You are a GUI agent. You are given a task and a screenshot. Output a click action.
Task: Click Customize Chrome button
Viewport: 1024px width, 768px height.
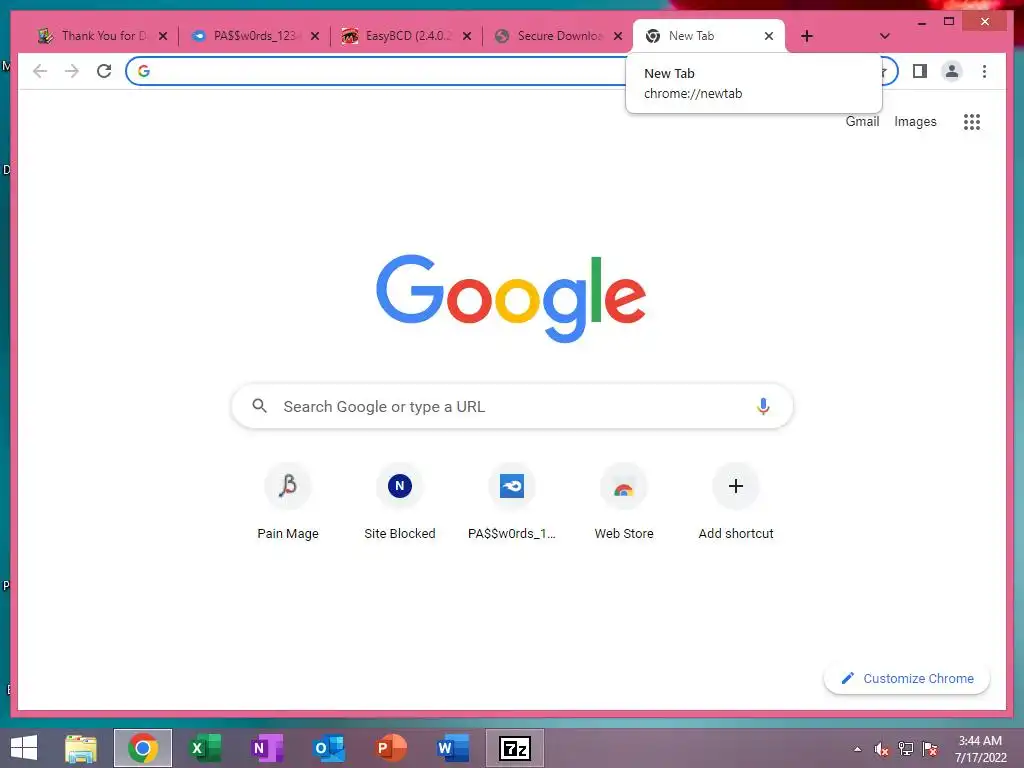907,679
